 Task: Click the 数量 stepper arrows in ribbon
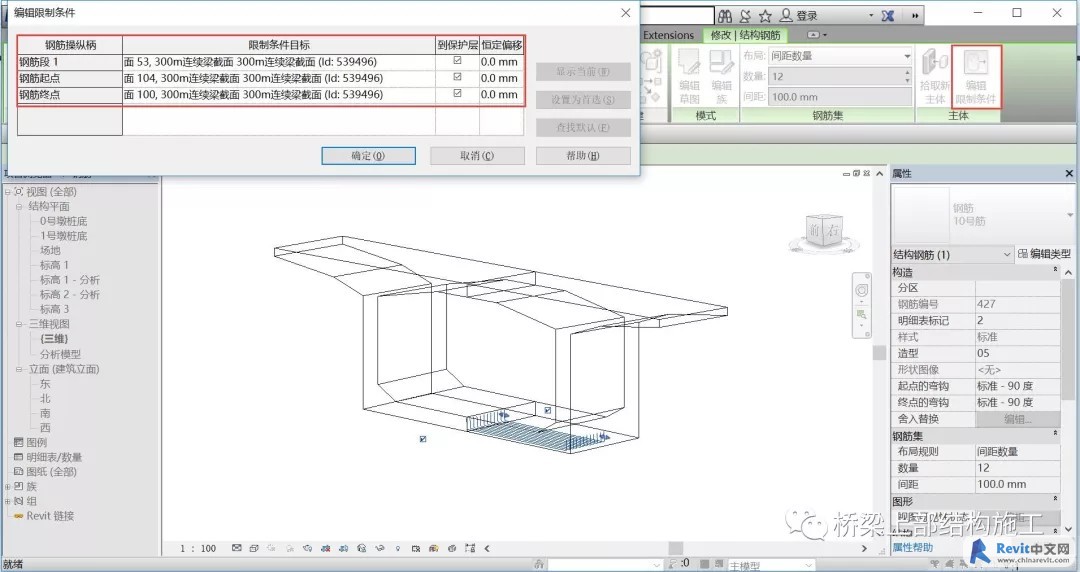click(x=907, y=76)
